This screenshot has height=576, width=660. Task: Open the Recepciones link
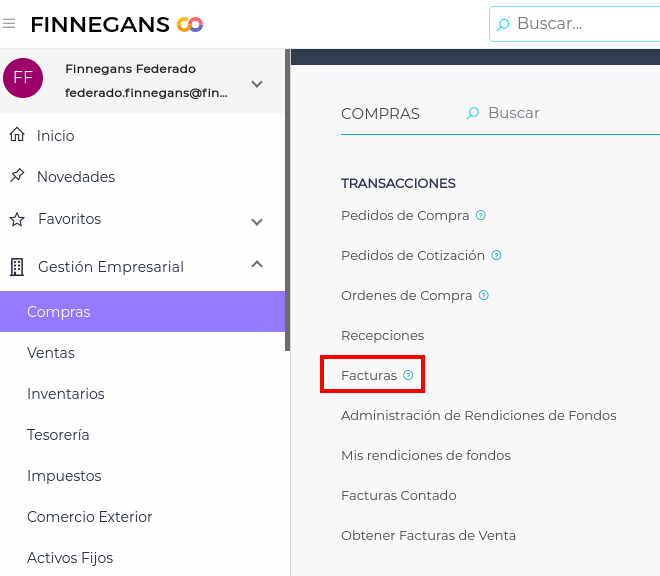[382, 335]
